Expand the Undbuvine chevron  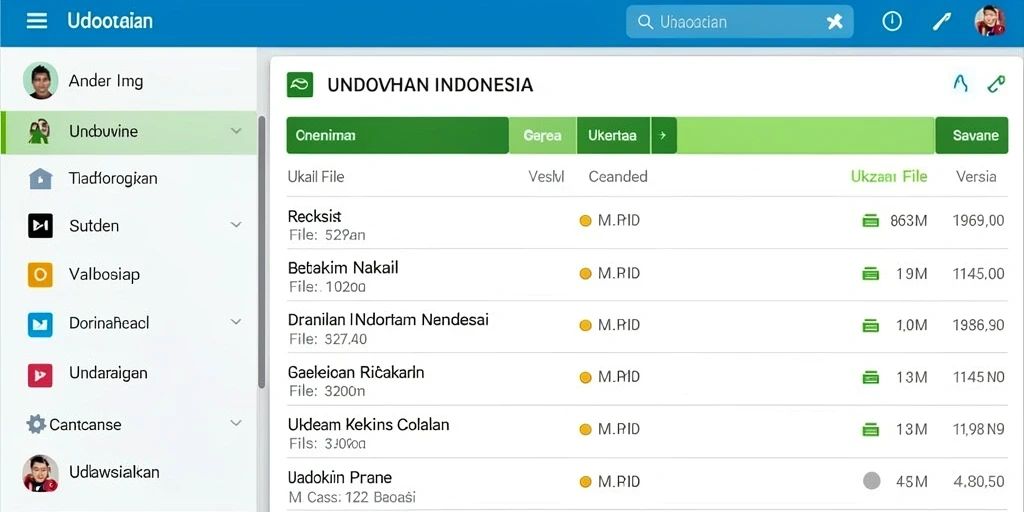(236, 131)
